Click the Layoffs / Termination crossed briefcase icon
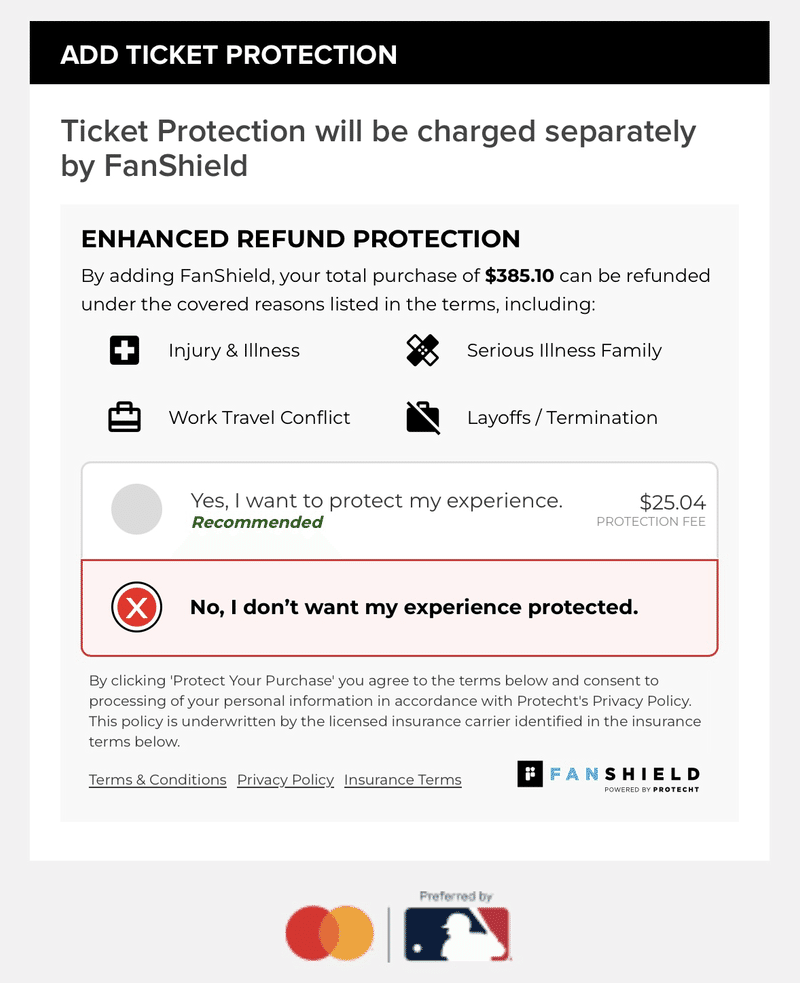This screenshot has width=800, height=983. click(423, 417)
